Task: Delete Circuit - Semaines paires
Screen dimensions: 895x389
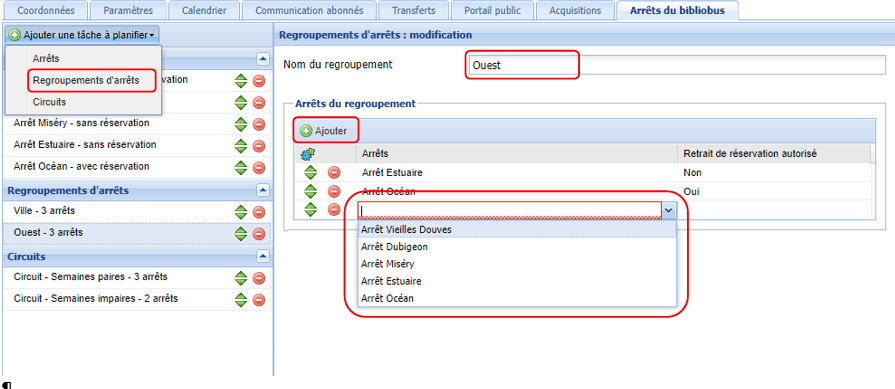Action: click(x=259, y=278)
